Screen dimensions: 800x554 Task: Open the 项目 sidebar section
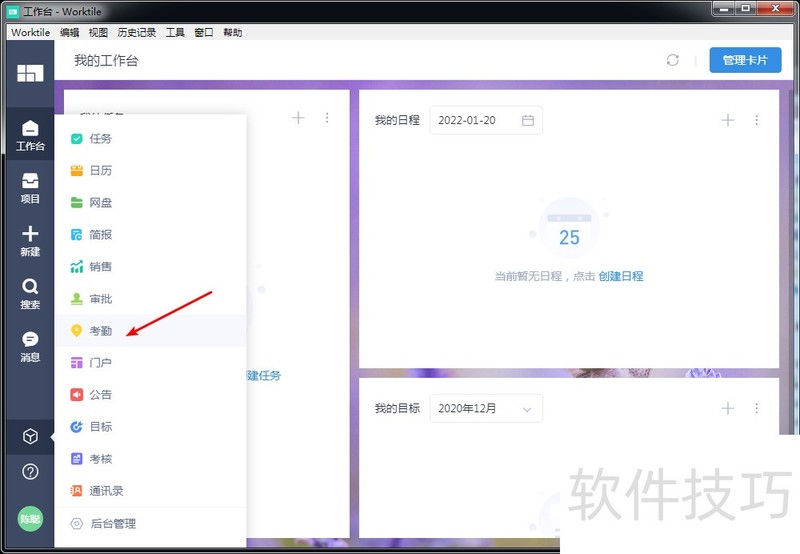30,188
